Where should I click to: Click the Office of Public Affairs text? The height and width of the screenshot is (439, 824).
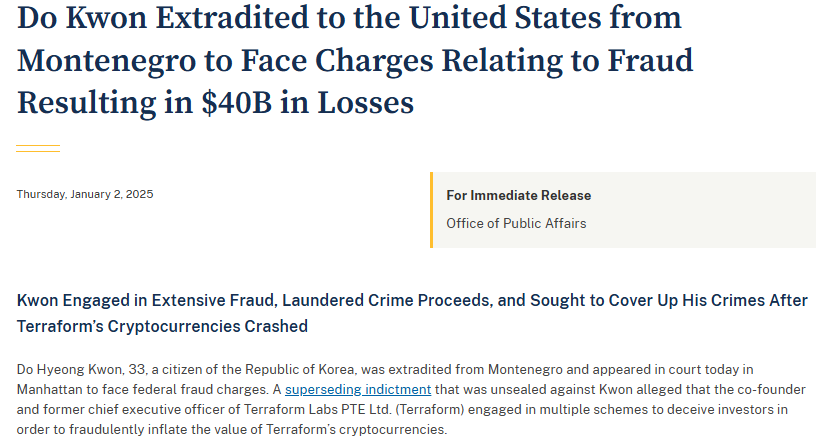click(x=516, y=223)
